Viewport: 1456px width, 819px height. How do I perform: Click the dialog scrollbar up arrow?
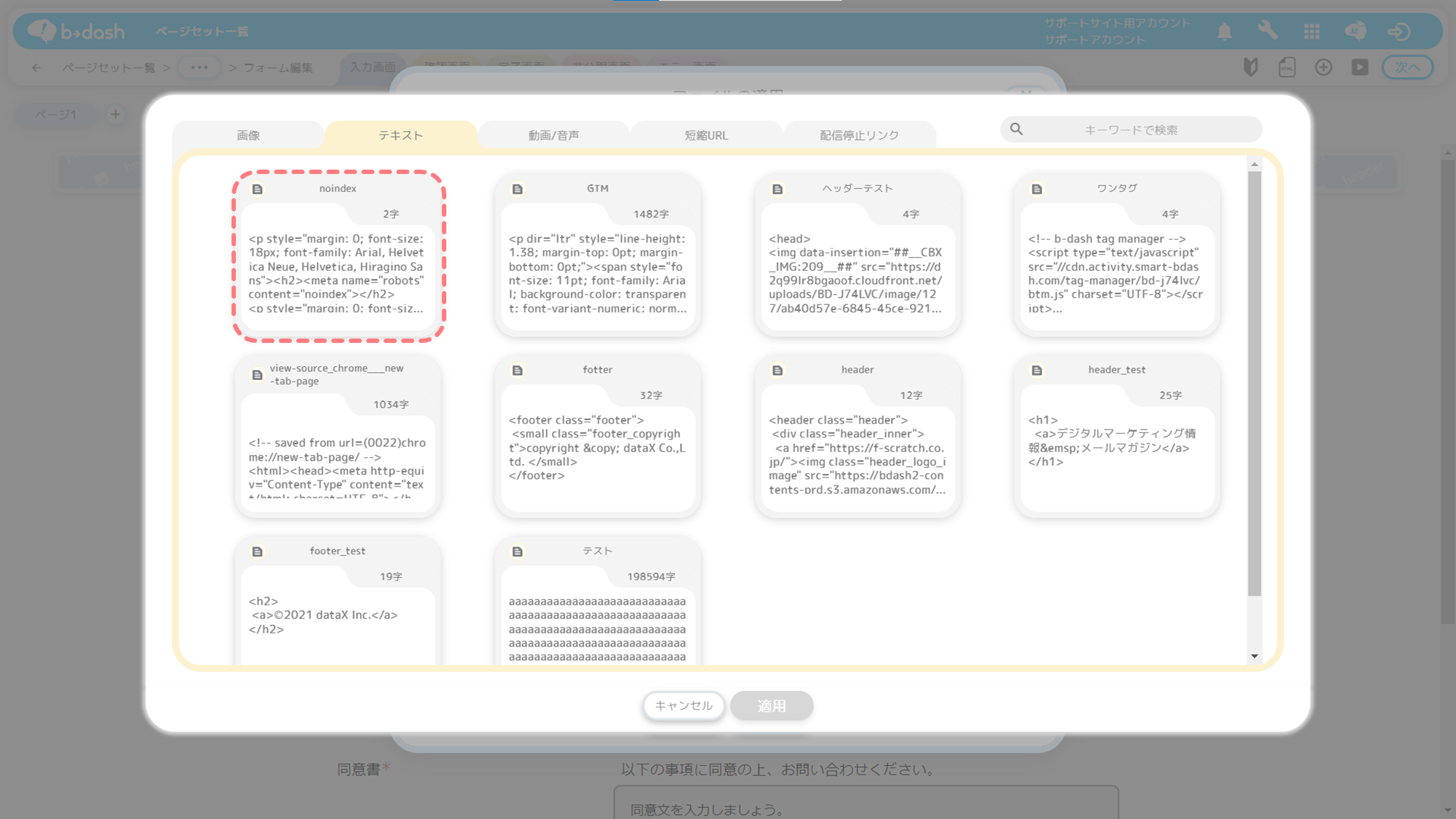point(1254,165)
